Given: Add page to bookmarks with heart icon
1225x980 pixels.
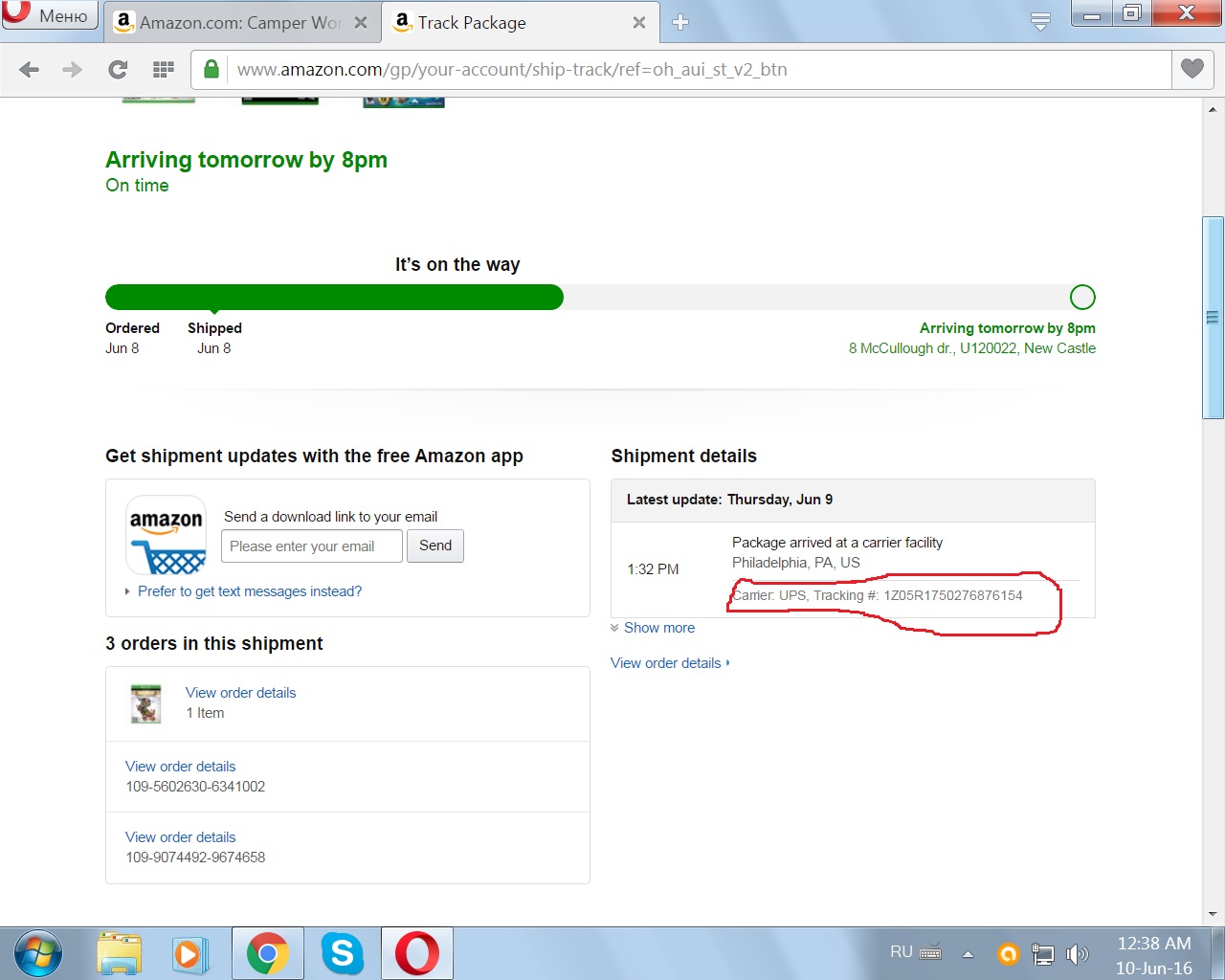Looking at the screenshot, I should 1192,69.
